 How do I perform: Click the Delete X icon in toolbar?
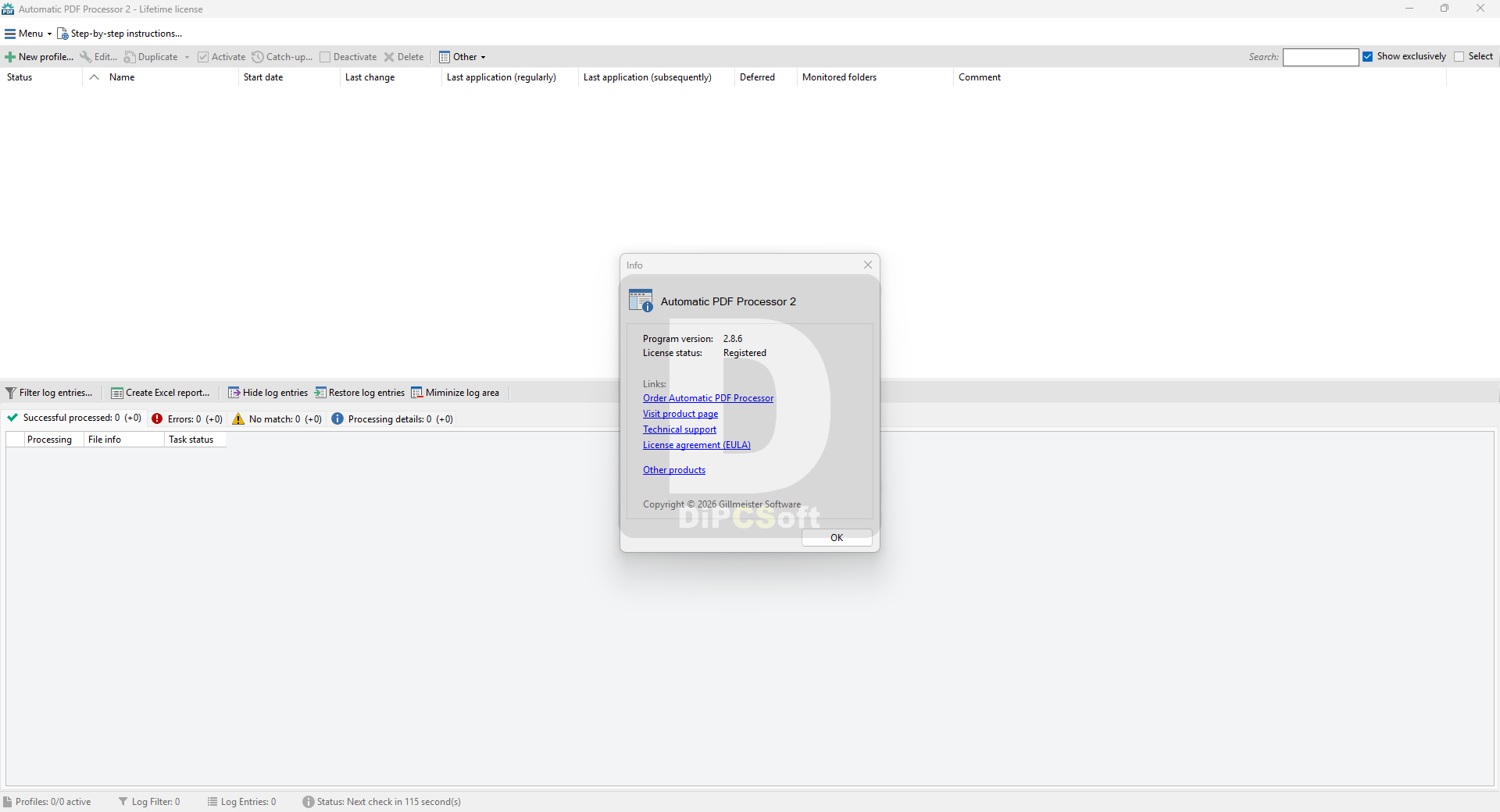(389, 57)
